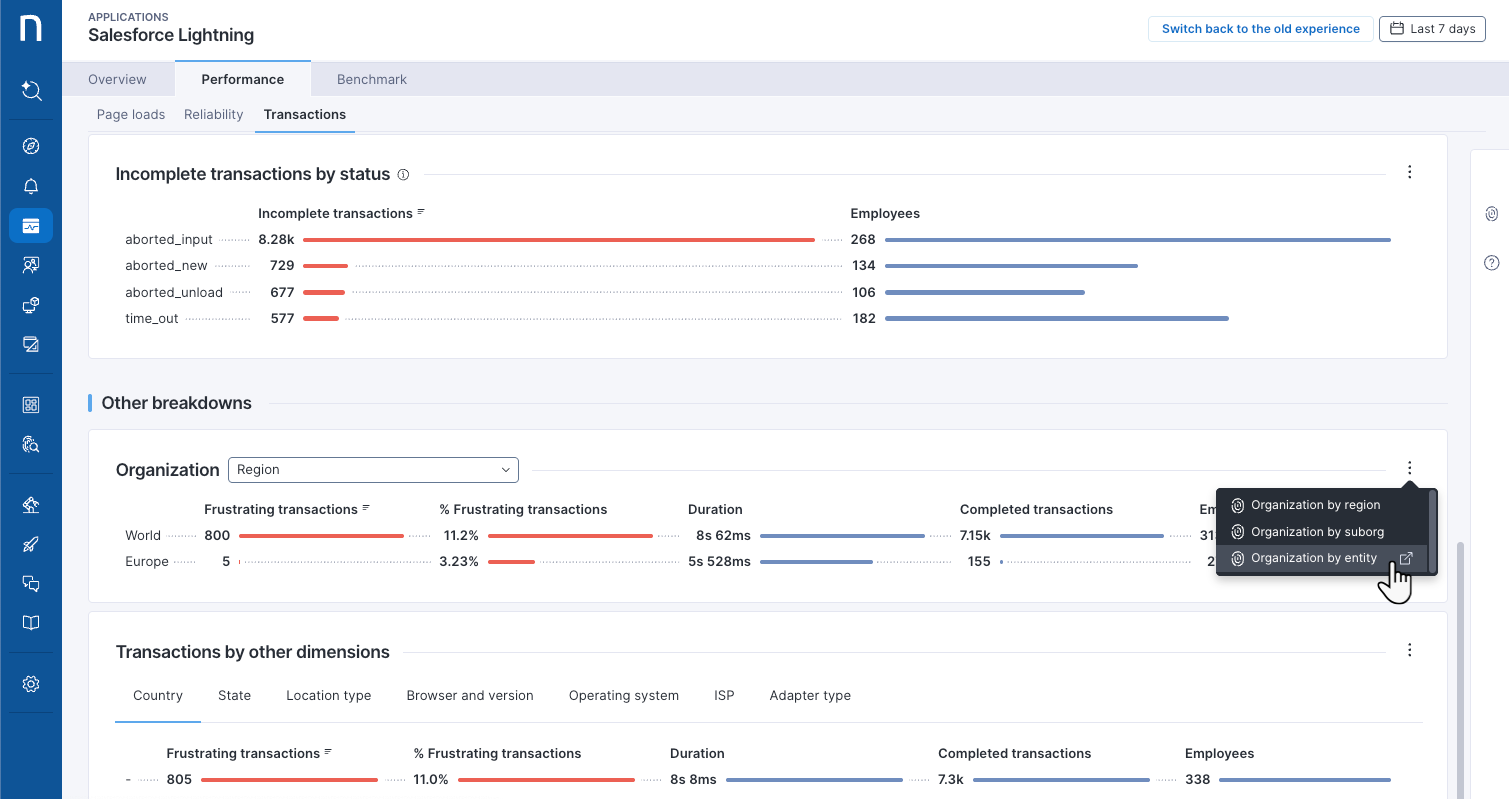Click the search icon in the sidebar
This screenshot has width=1509, height=799.
pyautogui.click(x=31, y=91)
